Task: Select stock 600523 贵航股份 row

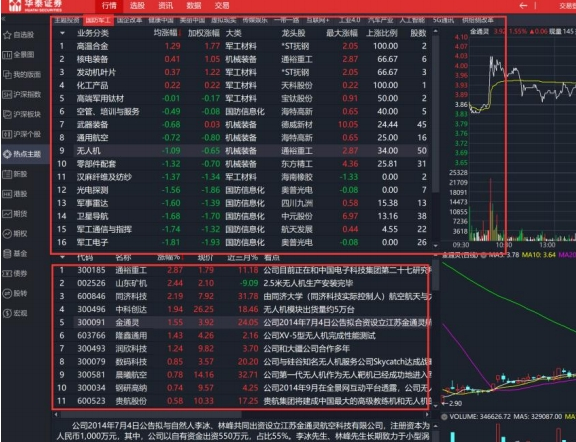Action: (x=242, y=401)
